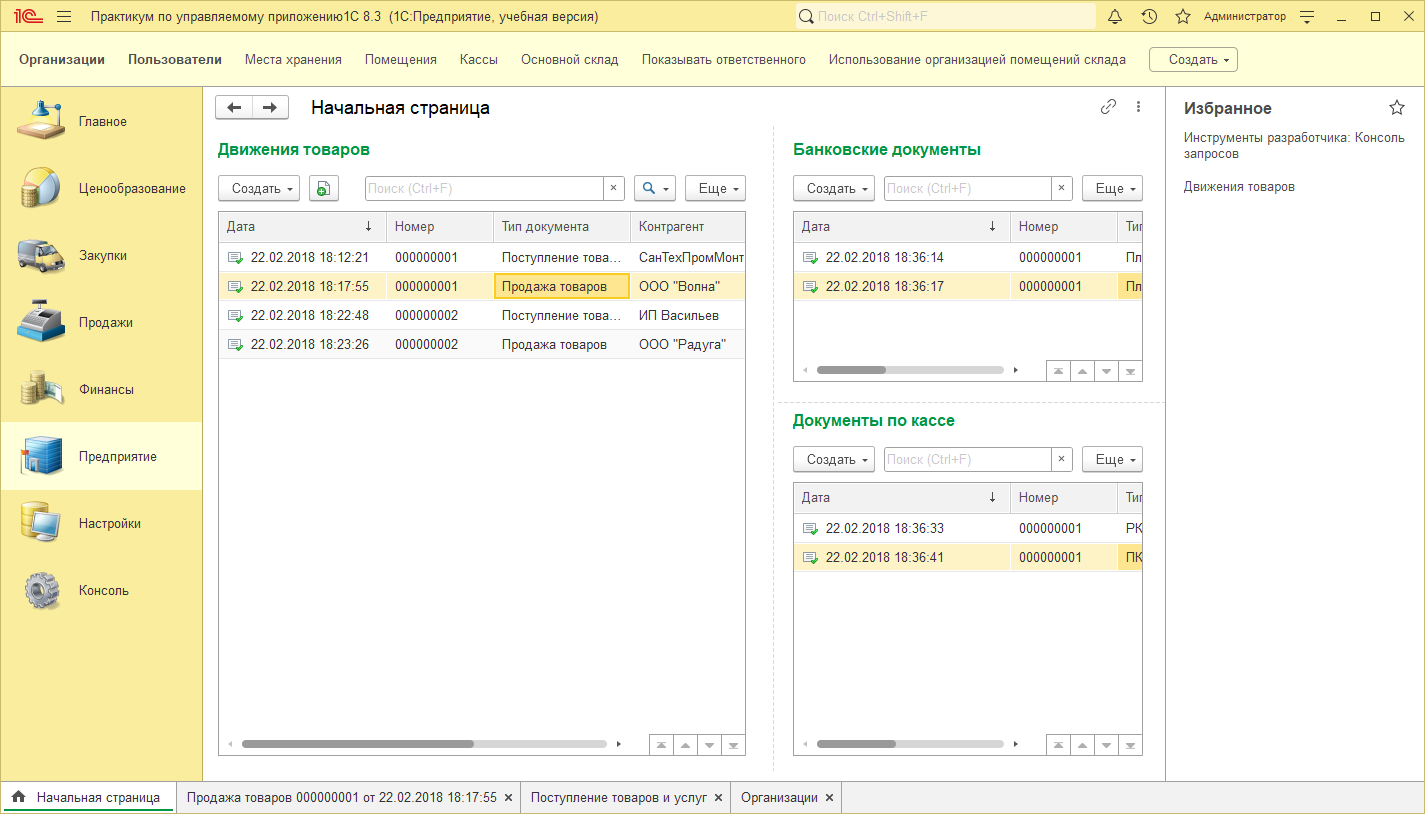Open Создать dropdown in Документы по кассе
Viewport: 1425px width, 814px height.
coord(834,459)
